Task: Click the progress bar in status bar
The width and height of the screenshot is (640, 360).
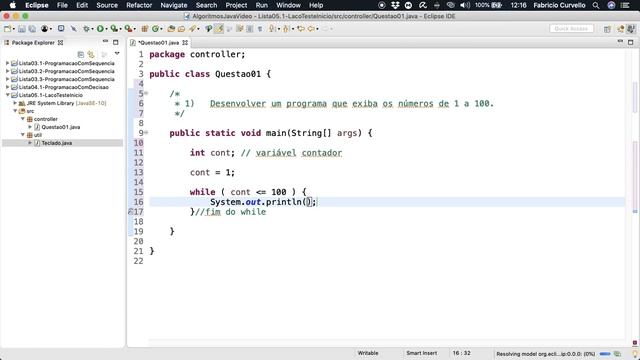Action: click(x=605, y=353)
